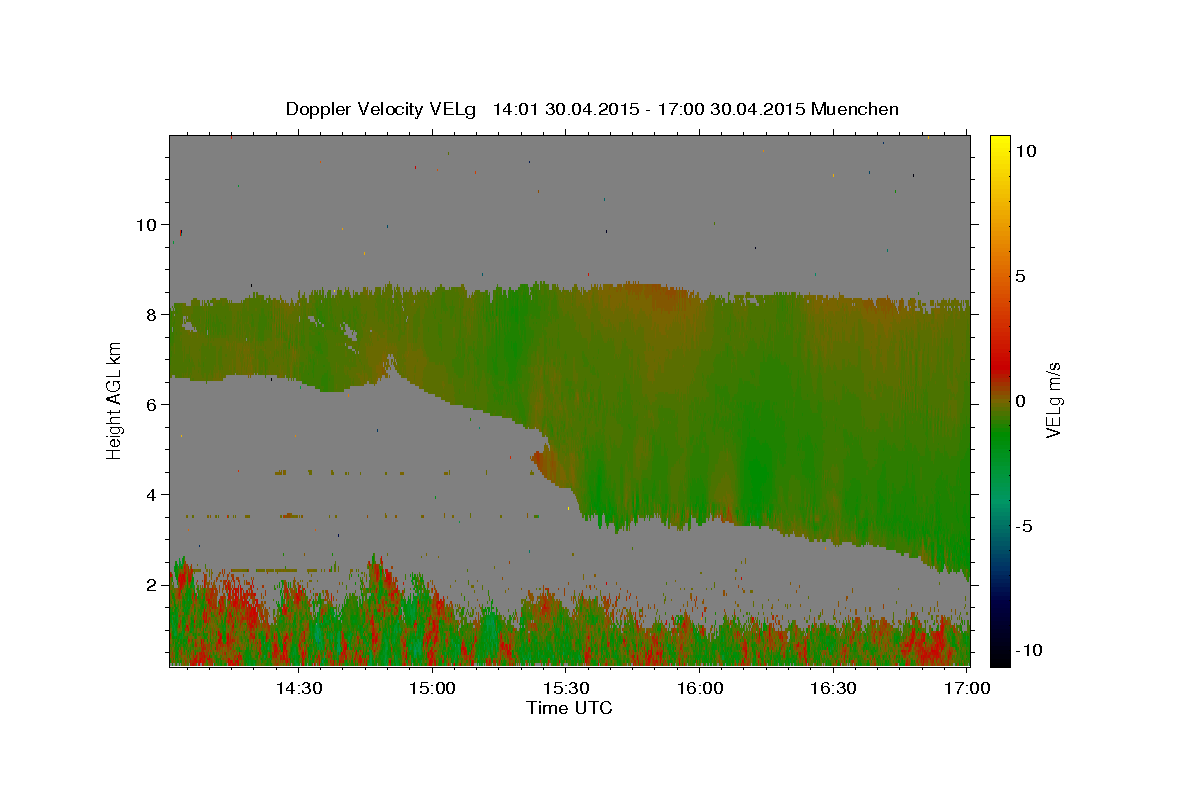Click the height axis label '4'
Viewport: 1200px width, 800px height.
tap(150, 495)
